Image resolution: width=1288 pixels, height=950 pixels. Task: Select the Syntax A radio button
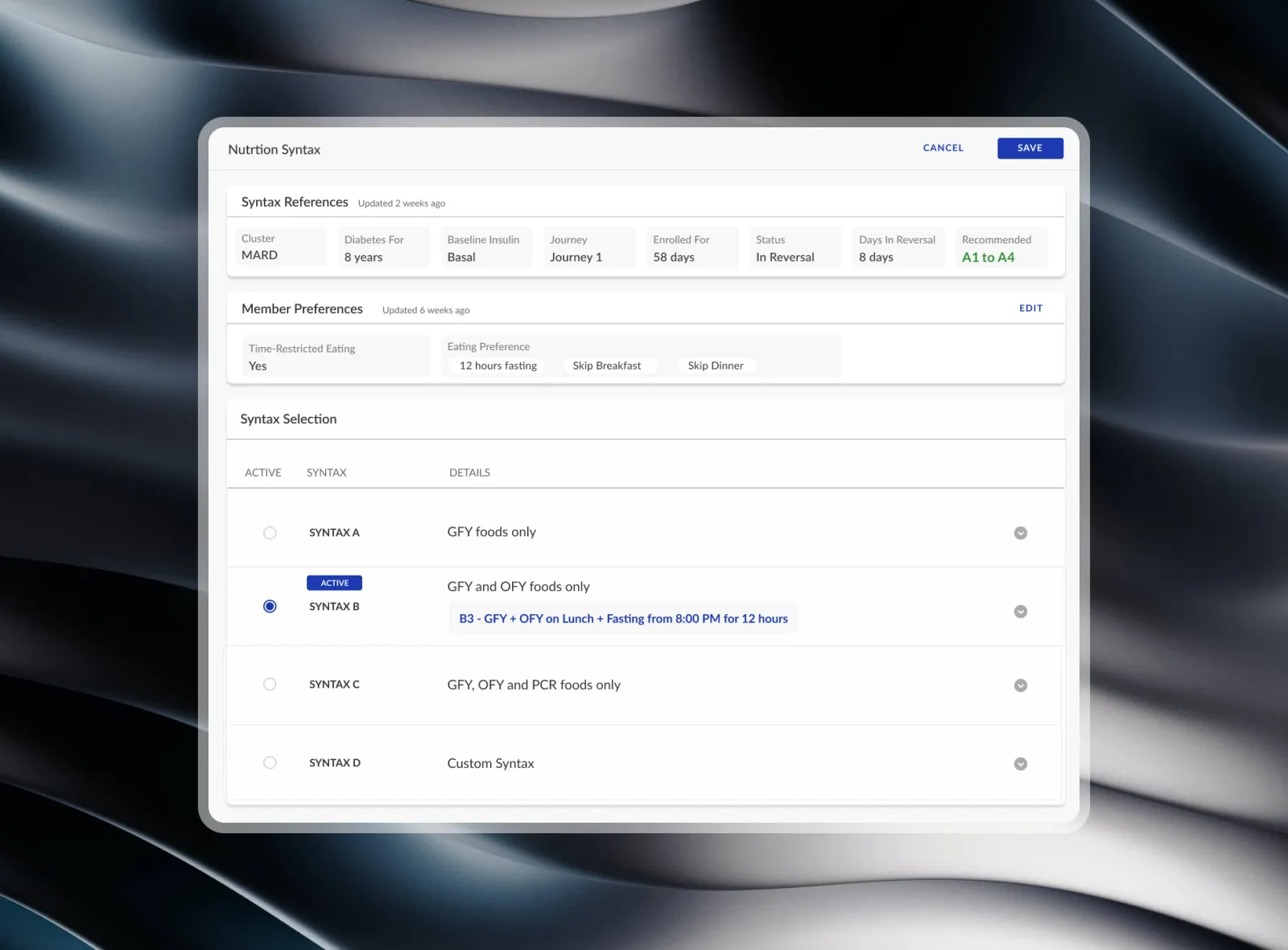coord(270,533)
